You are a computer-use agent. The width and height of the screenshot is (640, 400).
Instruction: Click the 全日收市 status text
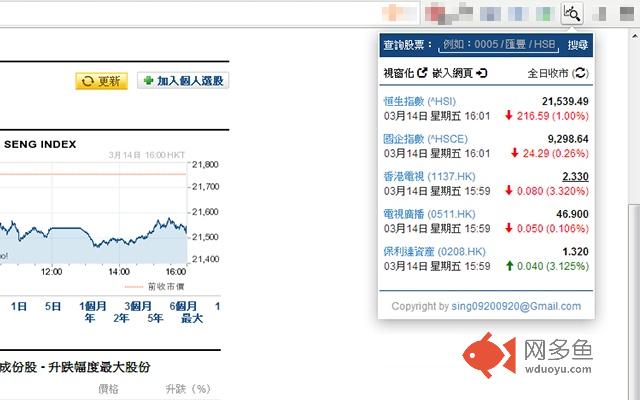tap(548, 73)
